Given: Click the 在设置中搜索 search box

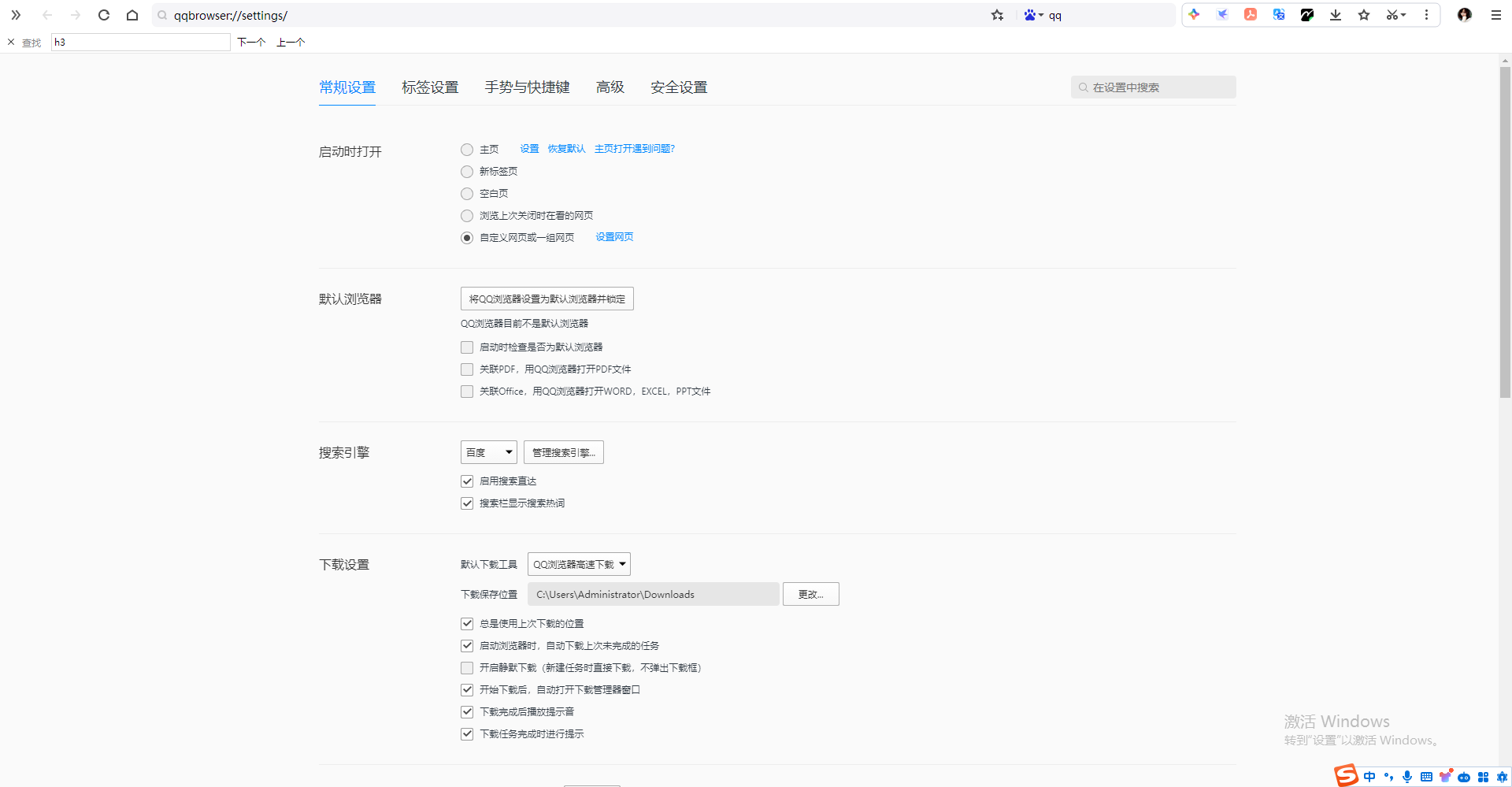Looking at the screenshot, I should tap(1153, 87).
